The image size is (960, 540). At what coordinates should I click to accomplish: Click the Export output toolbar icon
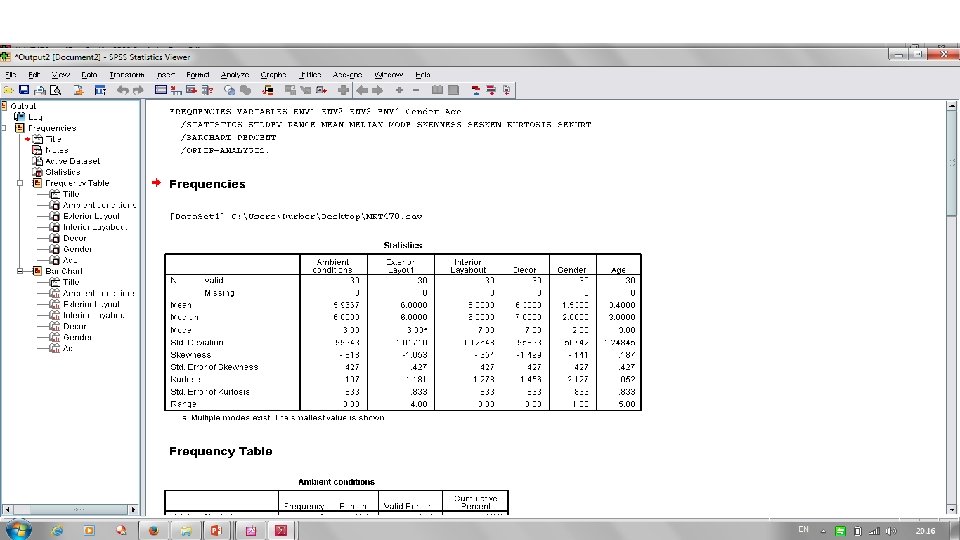[x=78, y=90]
